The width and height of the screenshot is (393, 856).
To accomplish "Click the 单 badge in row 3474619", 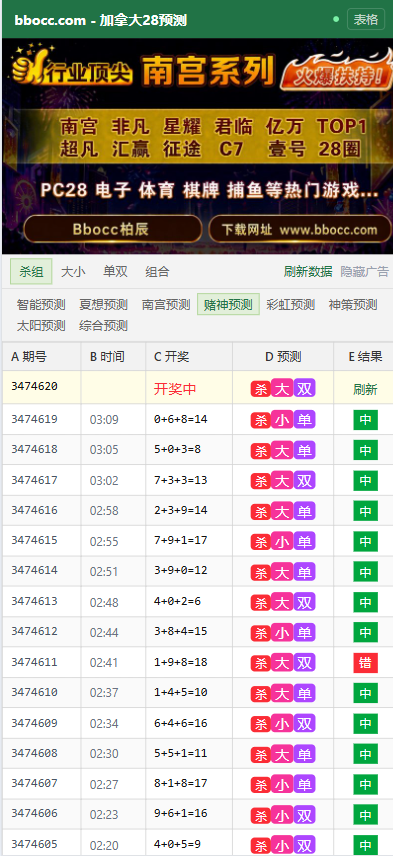I will pos(305,419).
